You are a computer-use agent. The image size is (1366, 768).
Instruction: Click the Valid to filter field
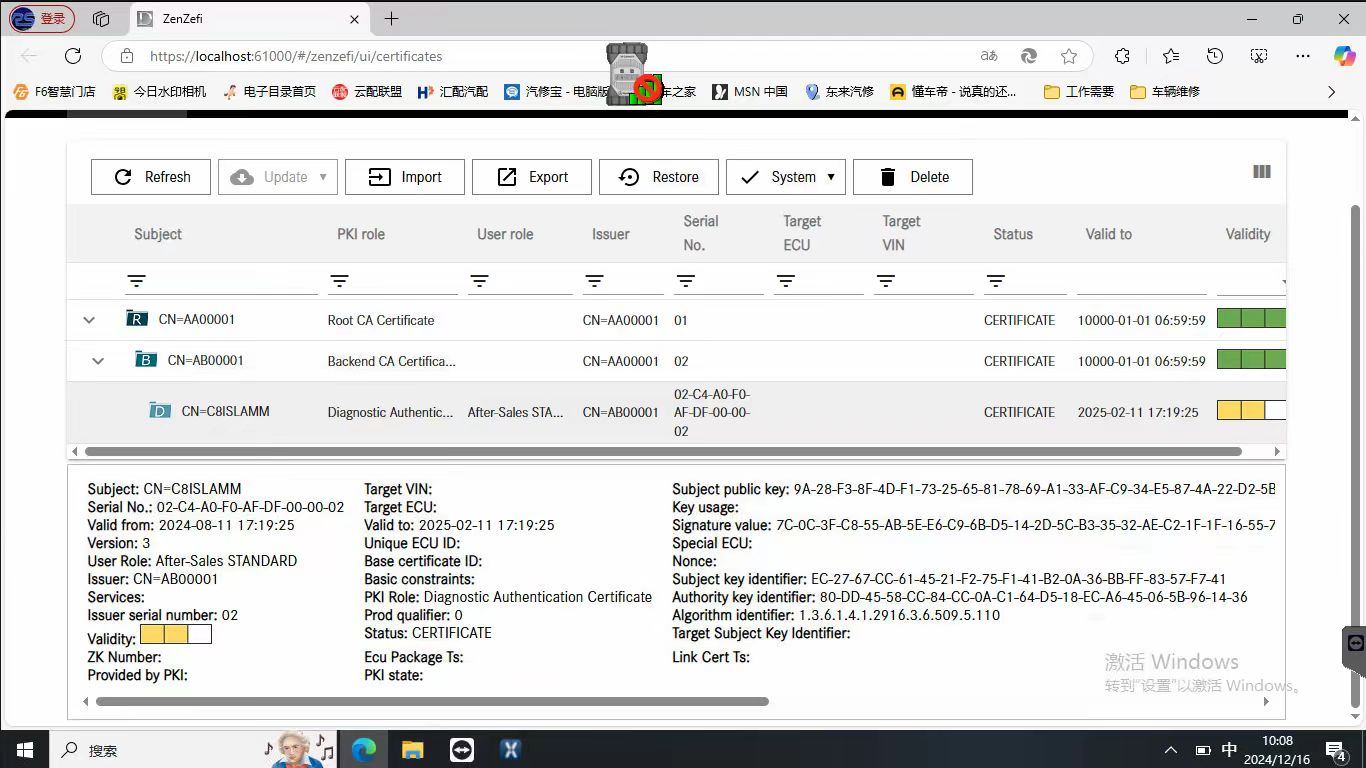tap(1141, 282)
